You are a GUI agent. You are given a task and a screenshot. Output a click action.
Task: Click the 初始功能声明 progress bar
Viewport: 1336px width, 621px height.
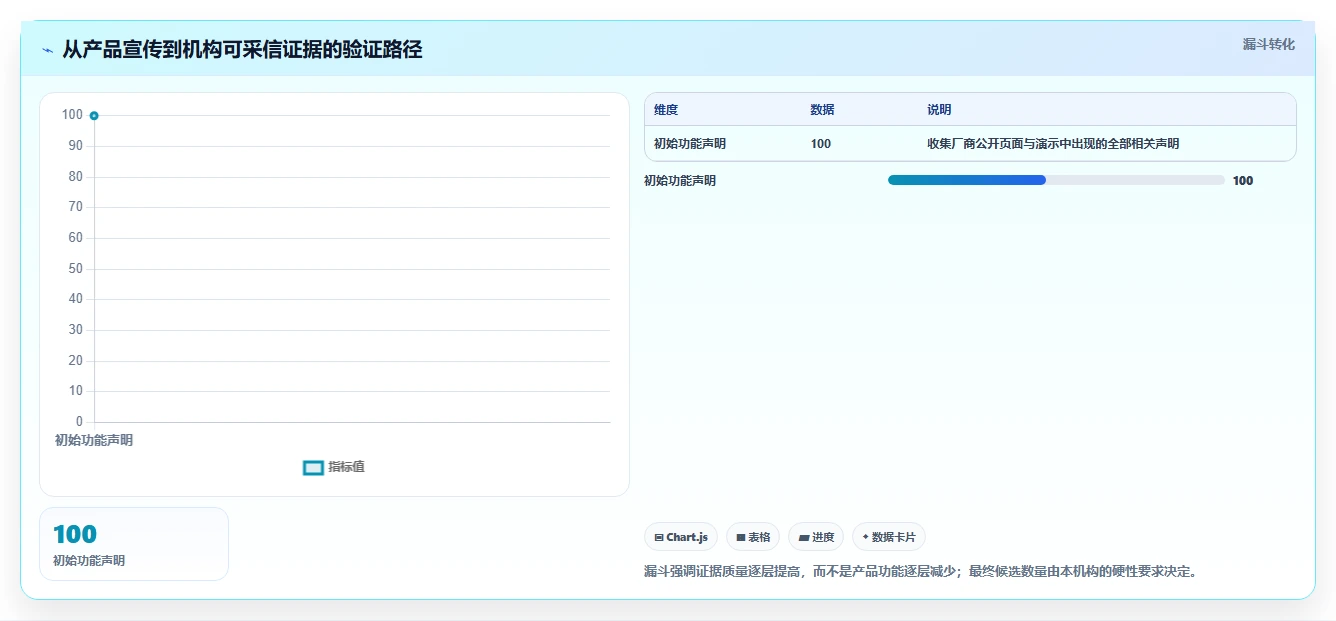(x=1056, y=180)
